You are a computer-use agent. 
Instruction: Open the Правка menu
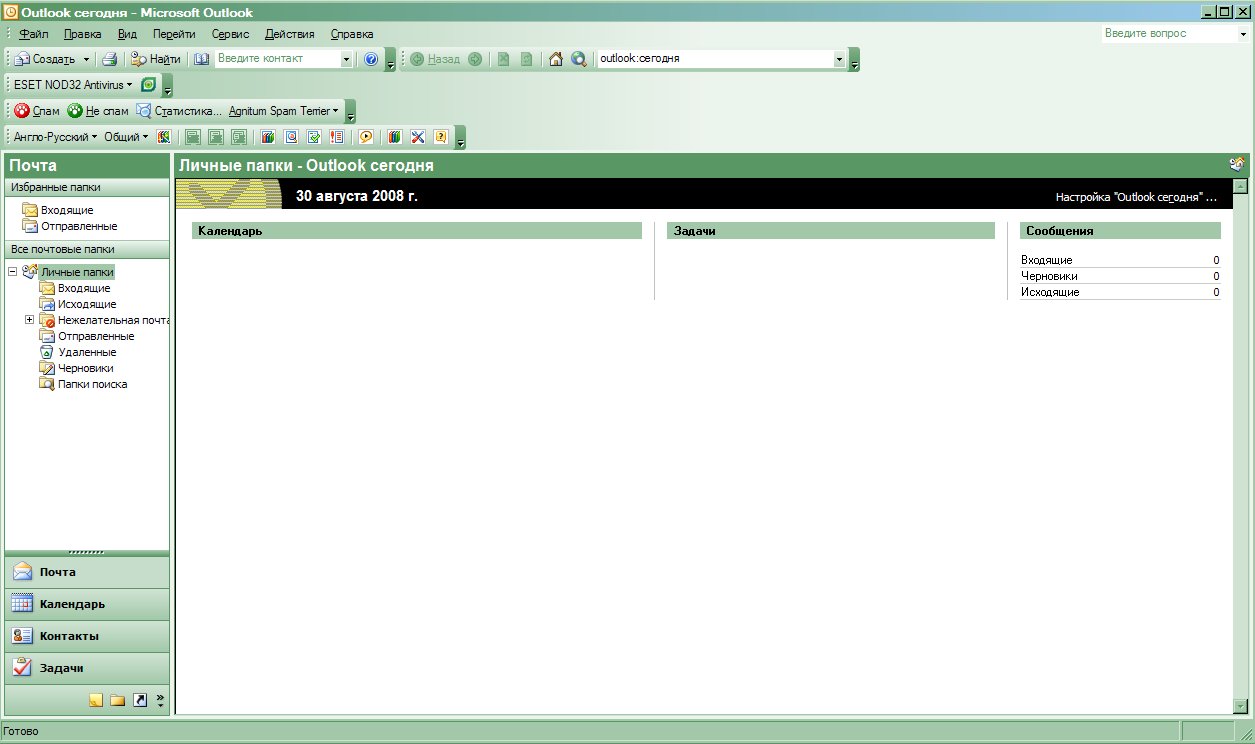pos(82,34)
